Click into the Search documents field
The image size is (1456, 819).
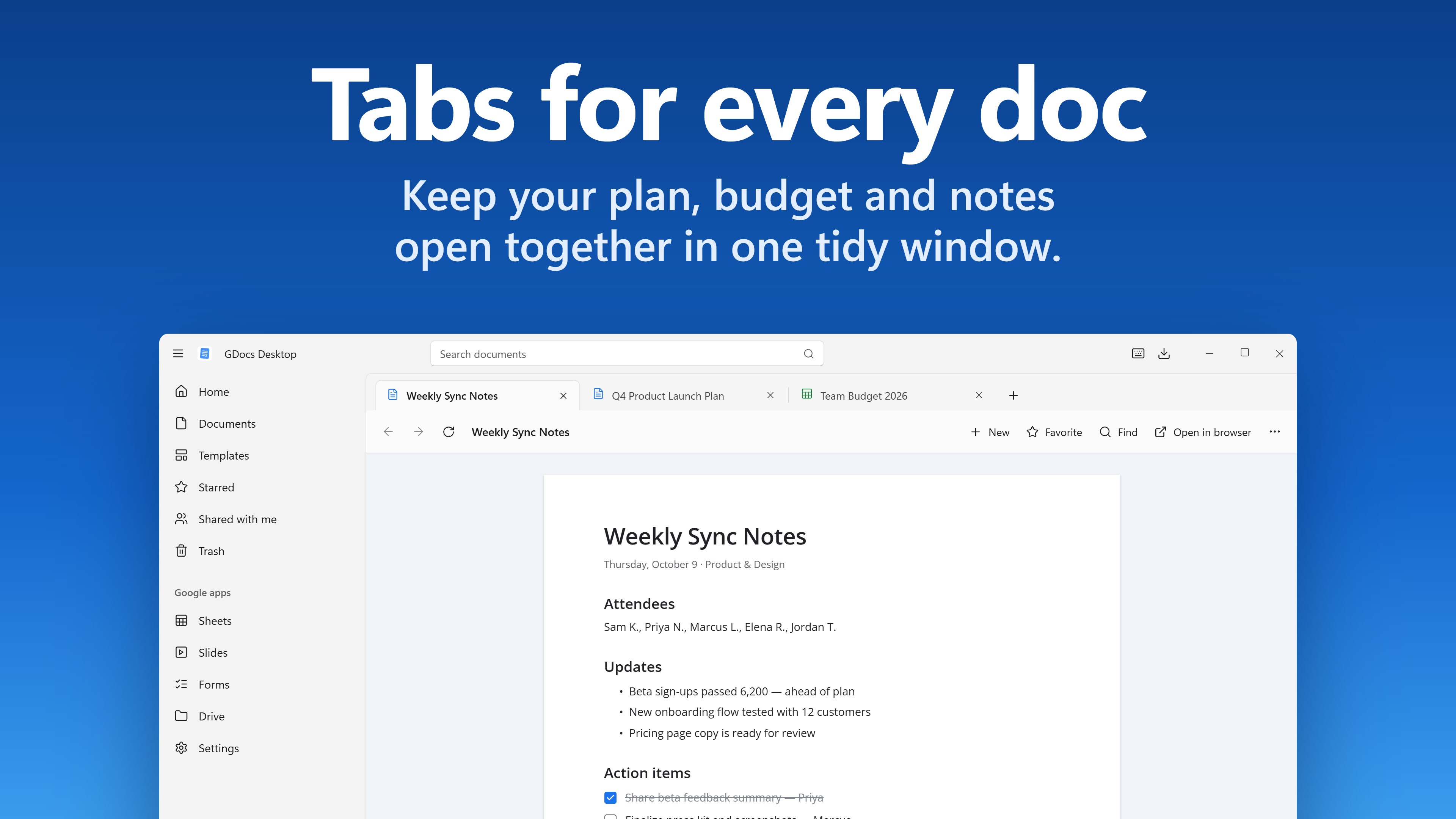[x=626, y=354]
